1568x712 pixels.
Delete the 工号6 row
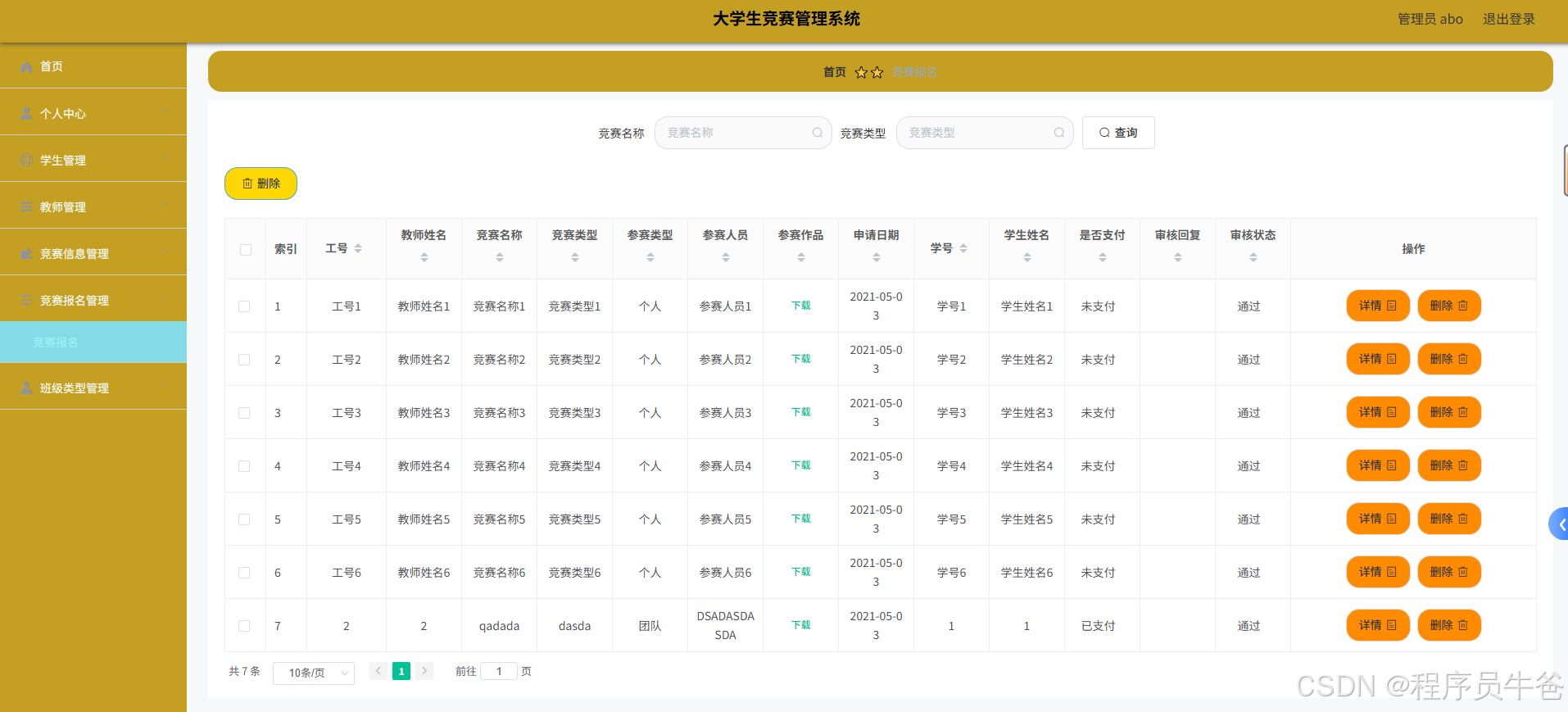(1449, 572)
